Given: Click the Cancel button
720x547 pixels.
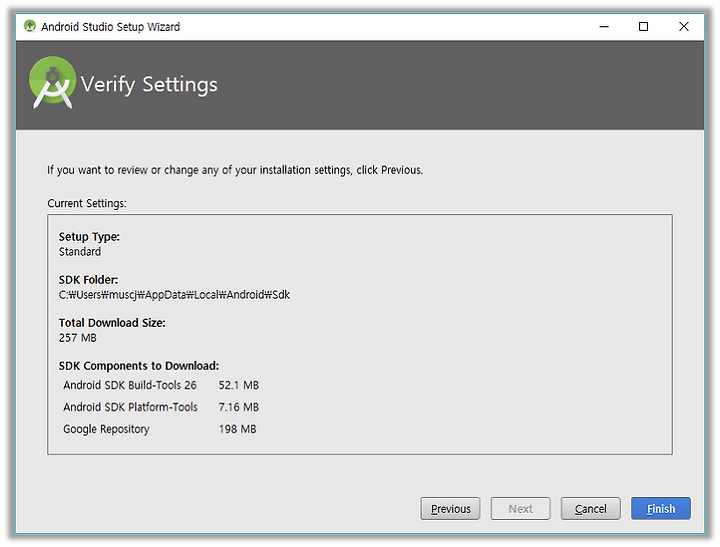Looking at the screenshot, I should 590,508.
